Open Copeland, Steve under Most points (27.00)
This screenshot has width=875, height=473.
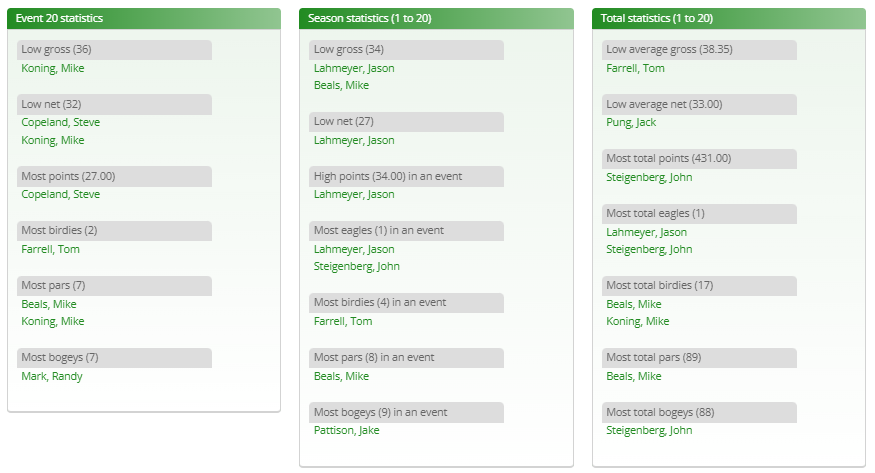[60, 194]
